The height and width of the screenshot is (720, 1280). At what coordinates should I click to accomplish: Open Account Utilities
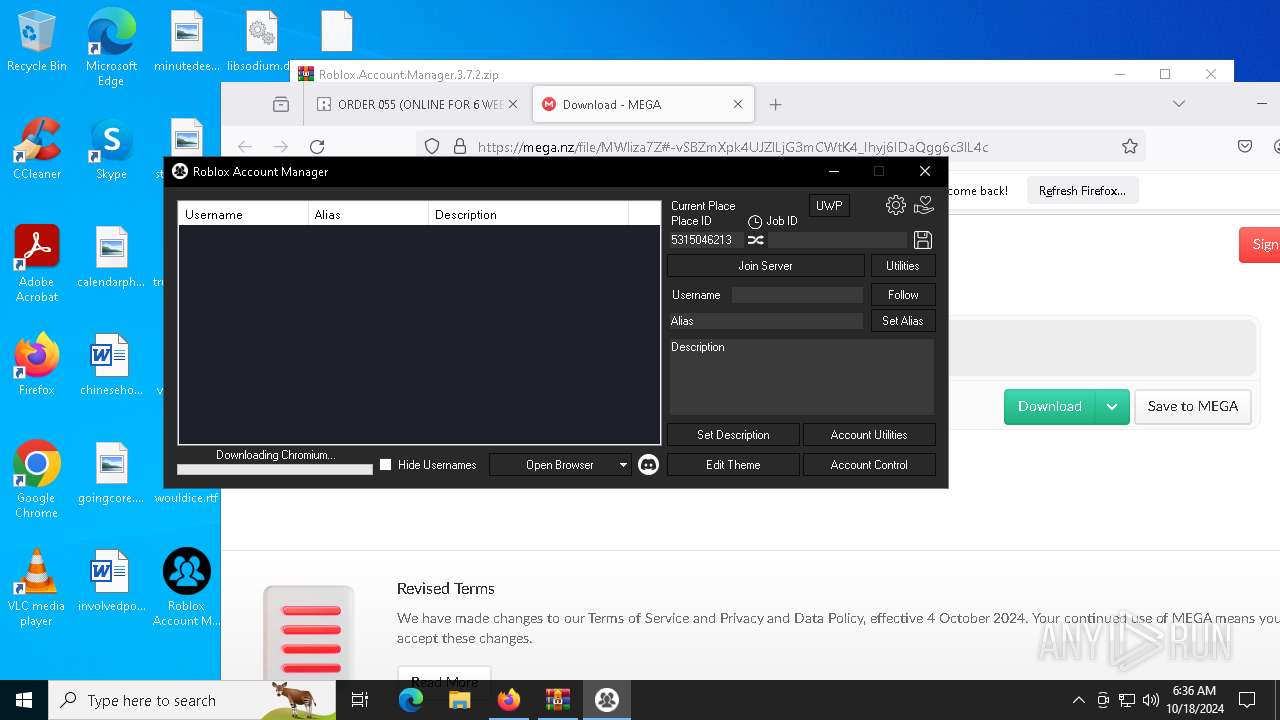coord(869,435)
